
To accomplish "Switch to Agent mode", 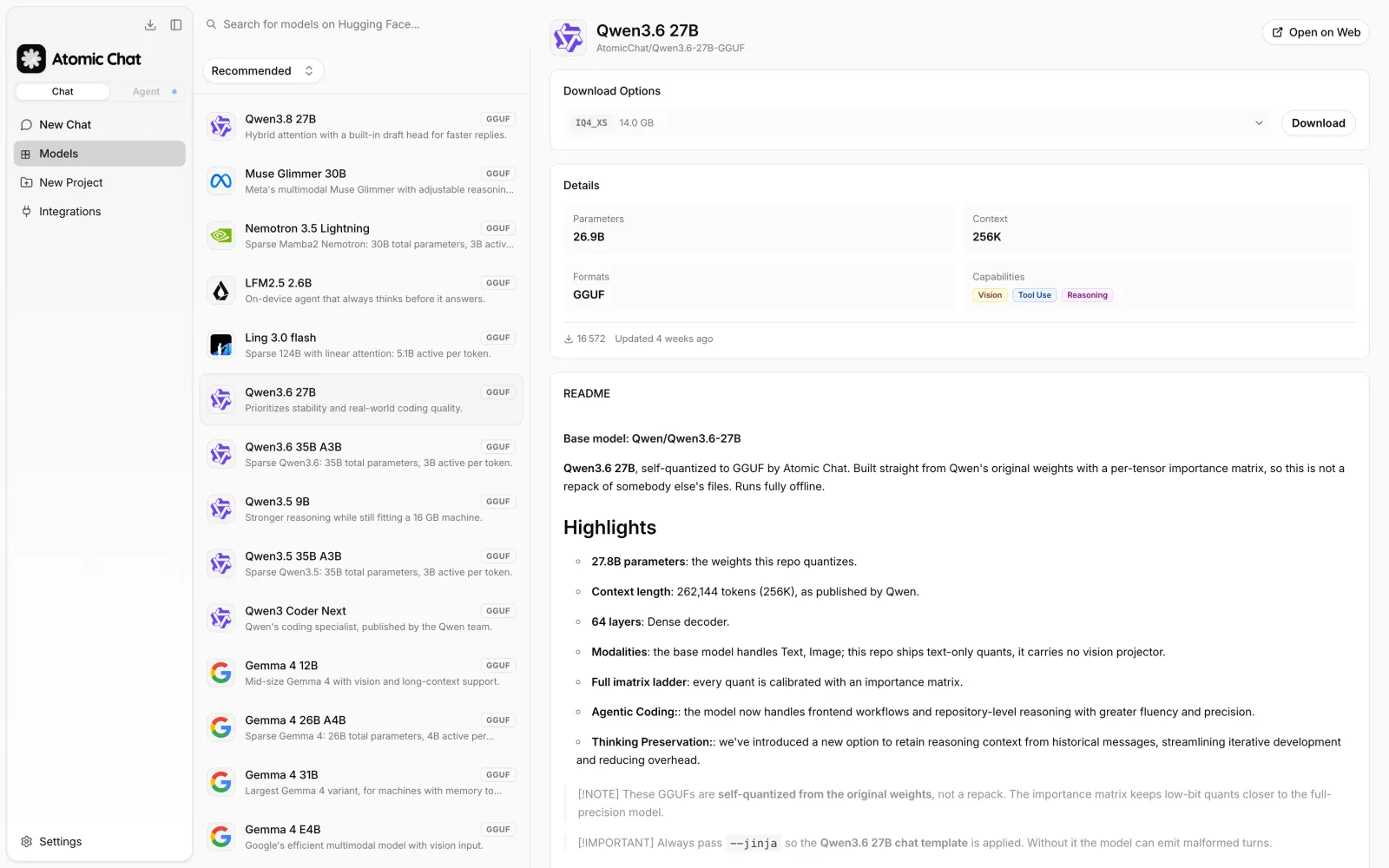I will [x=147, y=92].
